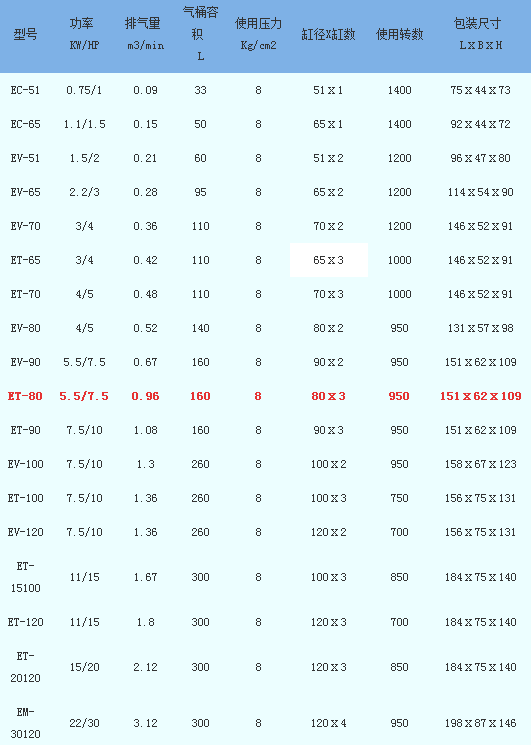Image resolution: width=532 pixels, height=745 pixels.
Task: Click the 使用转数 column header
Action: pyautogui.click(x=399, y=34)
